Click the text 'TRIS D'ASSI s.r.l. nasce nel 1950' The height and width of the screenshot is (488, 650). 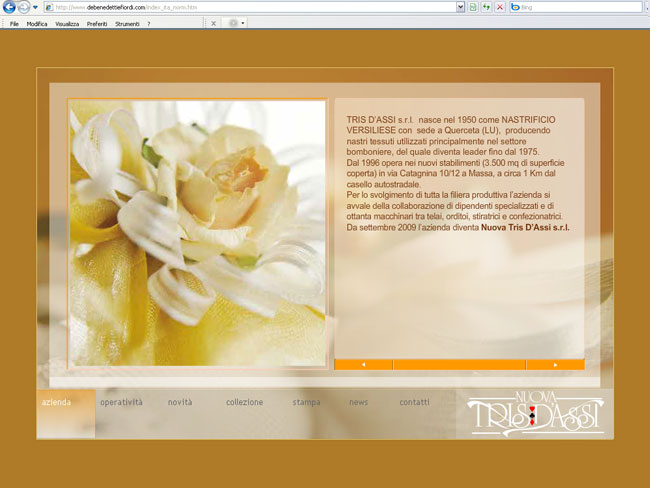point(411,120)
